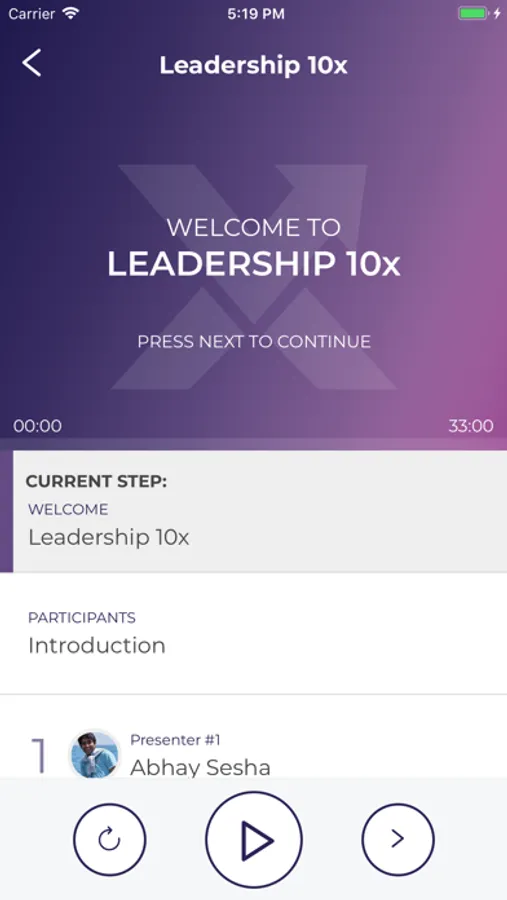Tap the 5:19 PM clock in the status bar
Screen dimensions: 507x900
(256, 14)
